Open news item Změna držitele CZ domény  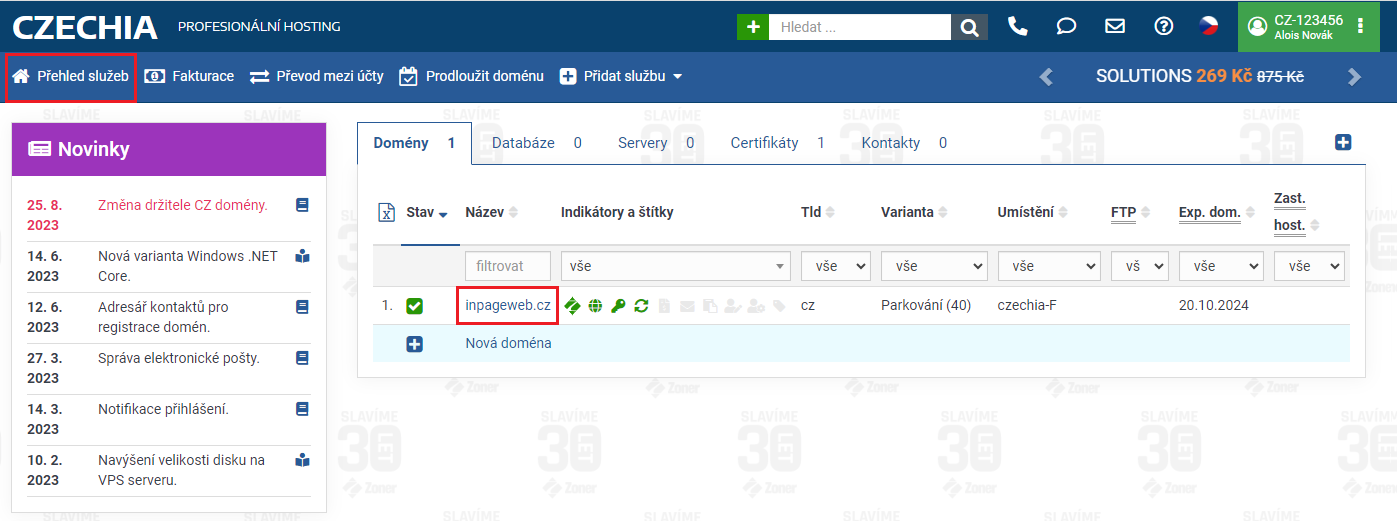[x=183, y=205]
